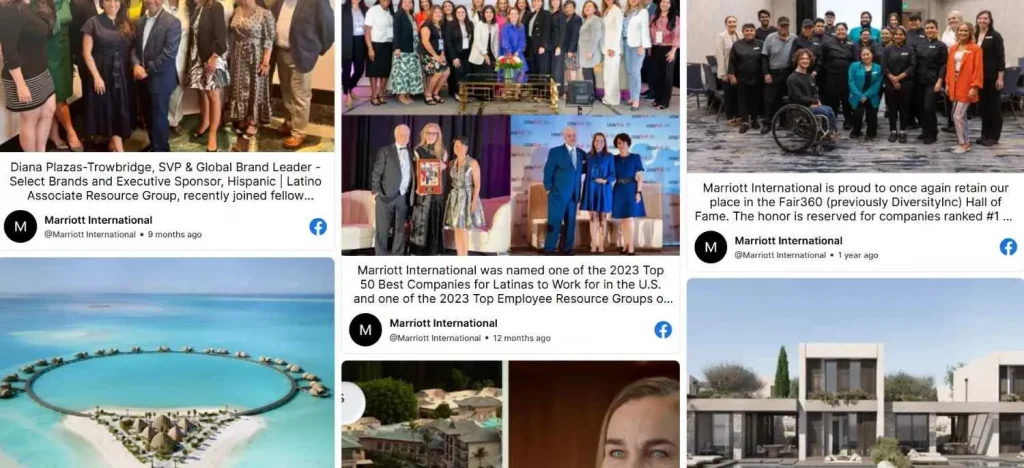Screen dimensions: 1024x468
Task: Expand the truncated Diana Plazas-Trowbridge post text
Action: click(166, 181)
